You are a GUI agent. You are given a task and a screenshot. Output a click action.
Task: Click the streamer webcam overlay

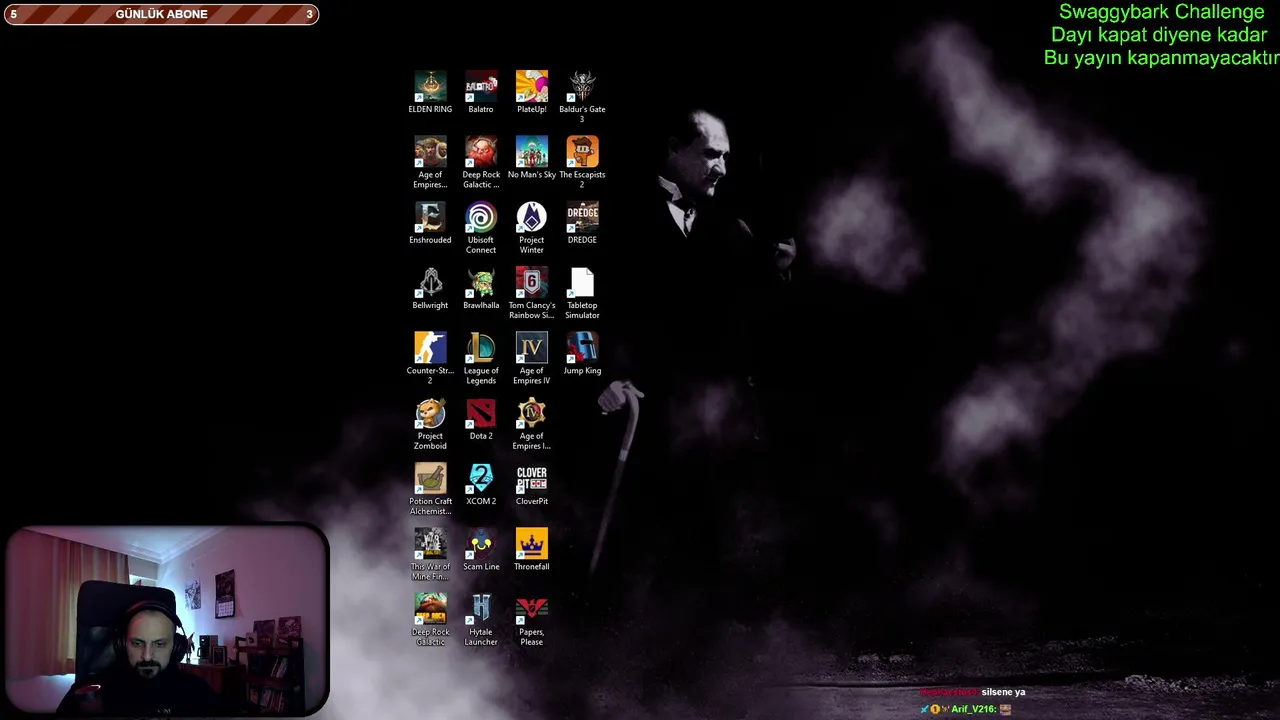pos(167,621)
